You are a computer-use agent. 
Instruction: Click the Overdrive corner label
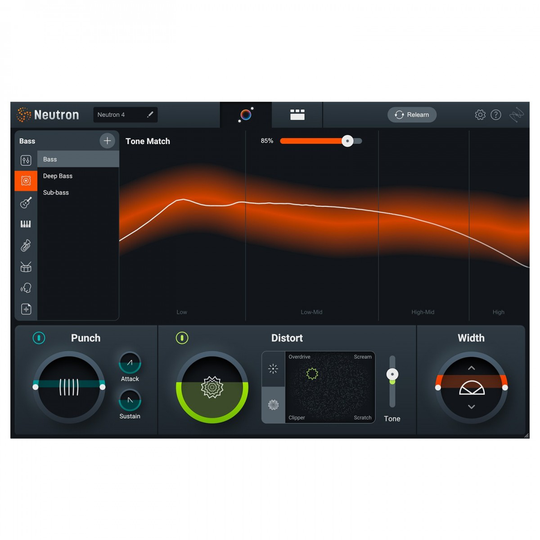coord(299,357)
